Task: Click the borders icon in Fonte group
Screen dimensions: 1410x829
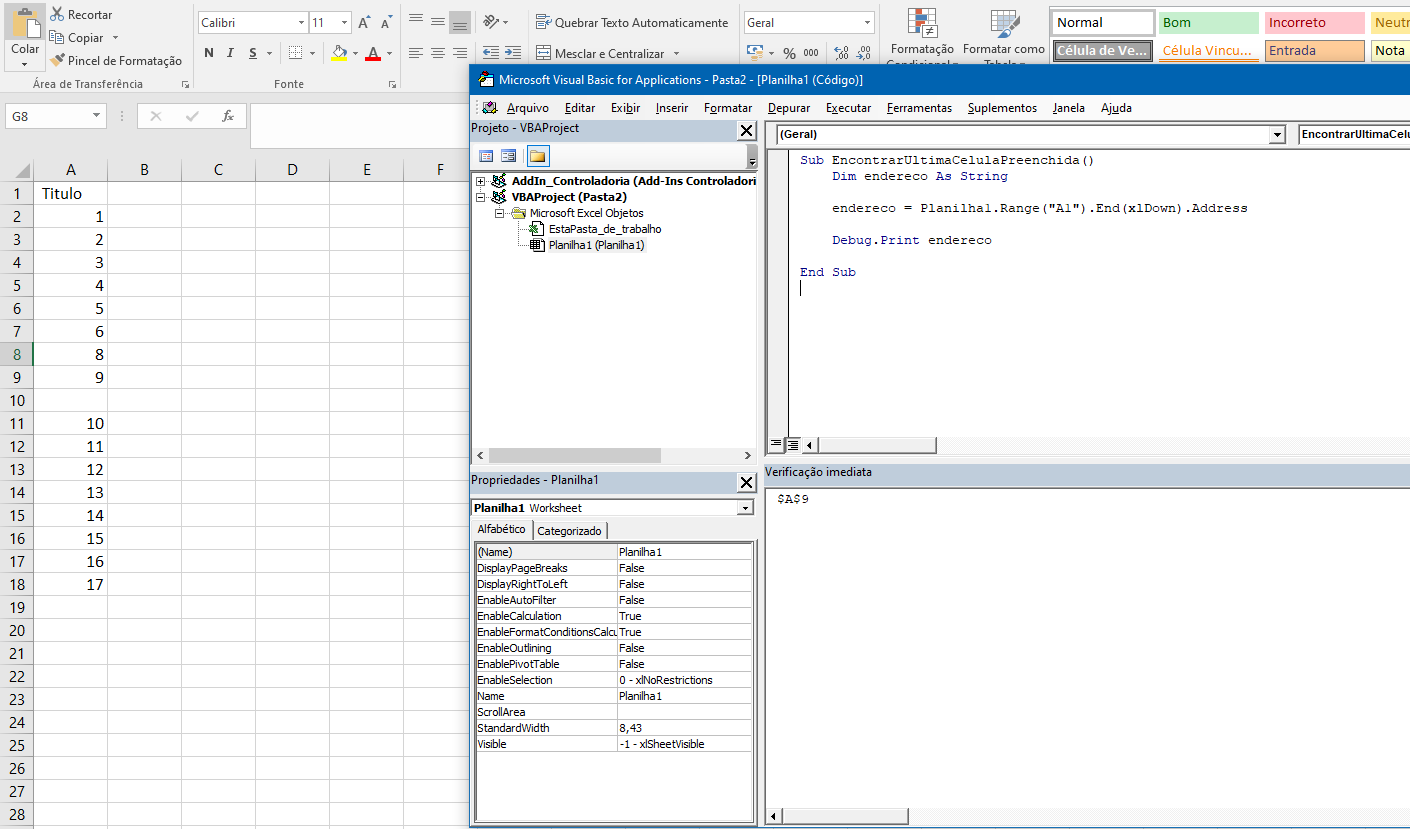Action: coord(295,53)
